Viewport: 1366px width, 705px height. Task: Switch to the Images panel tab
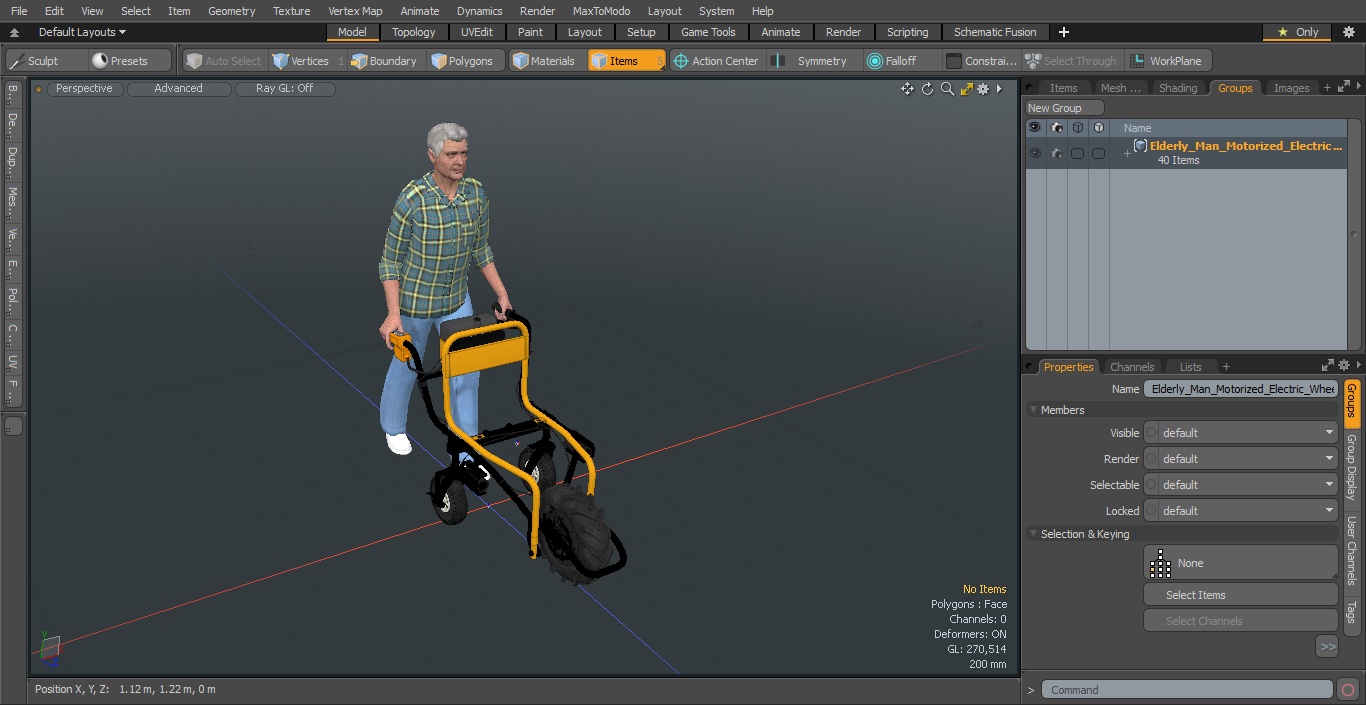(1291, 88)
